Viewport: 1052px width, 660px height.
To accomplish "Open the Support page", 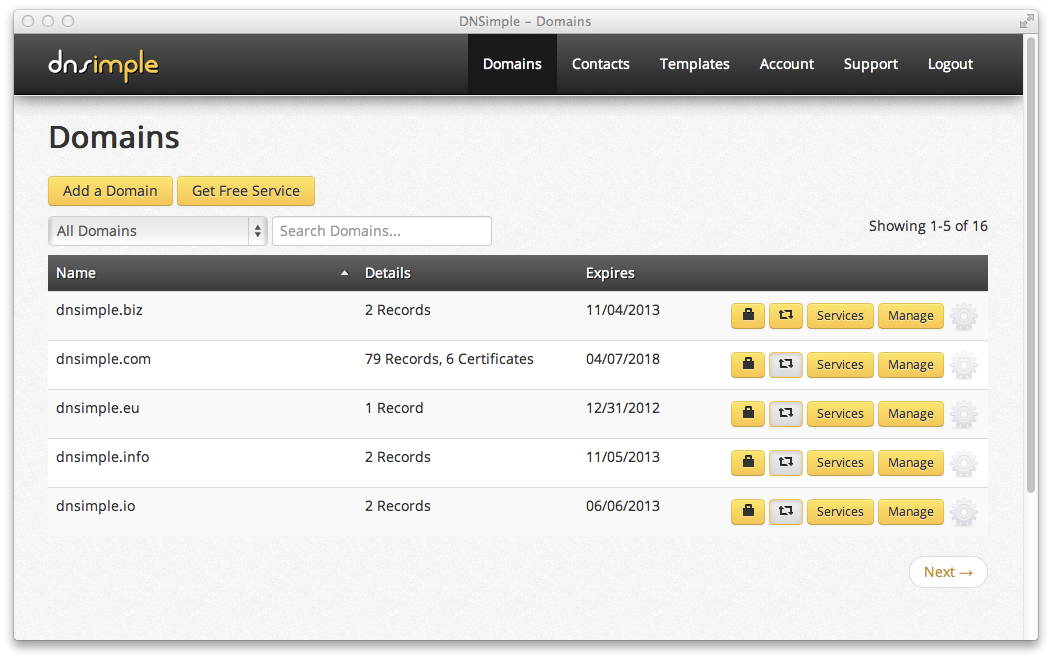I will point(870,64).
